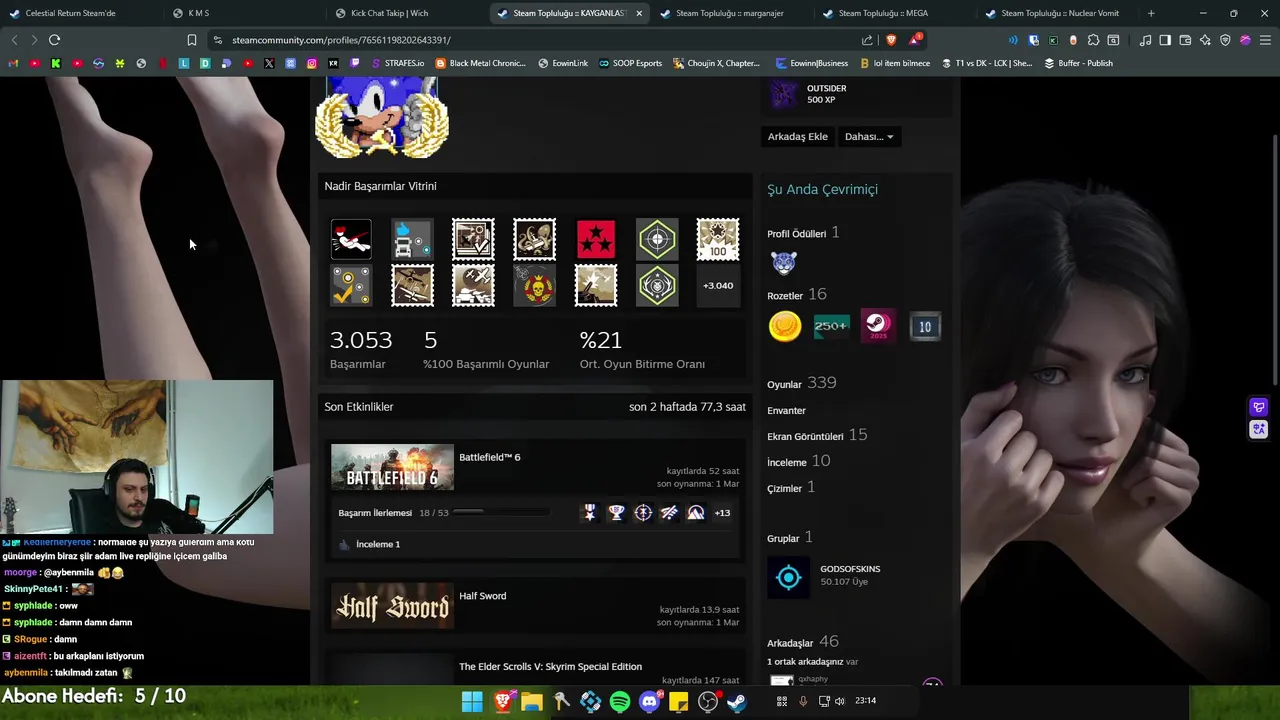Select the achievement stamp marked 100
The height and width of the screenshot is (720, 1280).
click(x=718, y=239)
